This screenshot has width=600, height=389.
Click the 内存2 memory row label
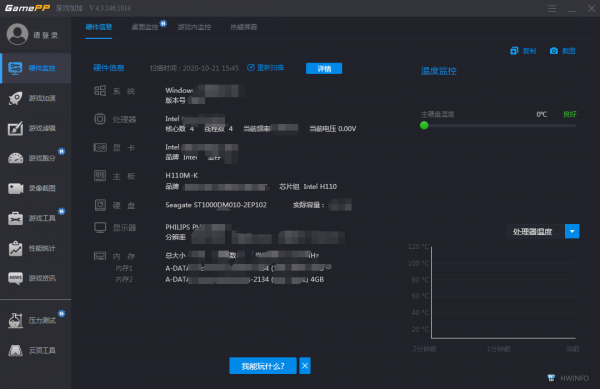124,280
